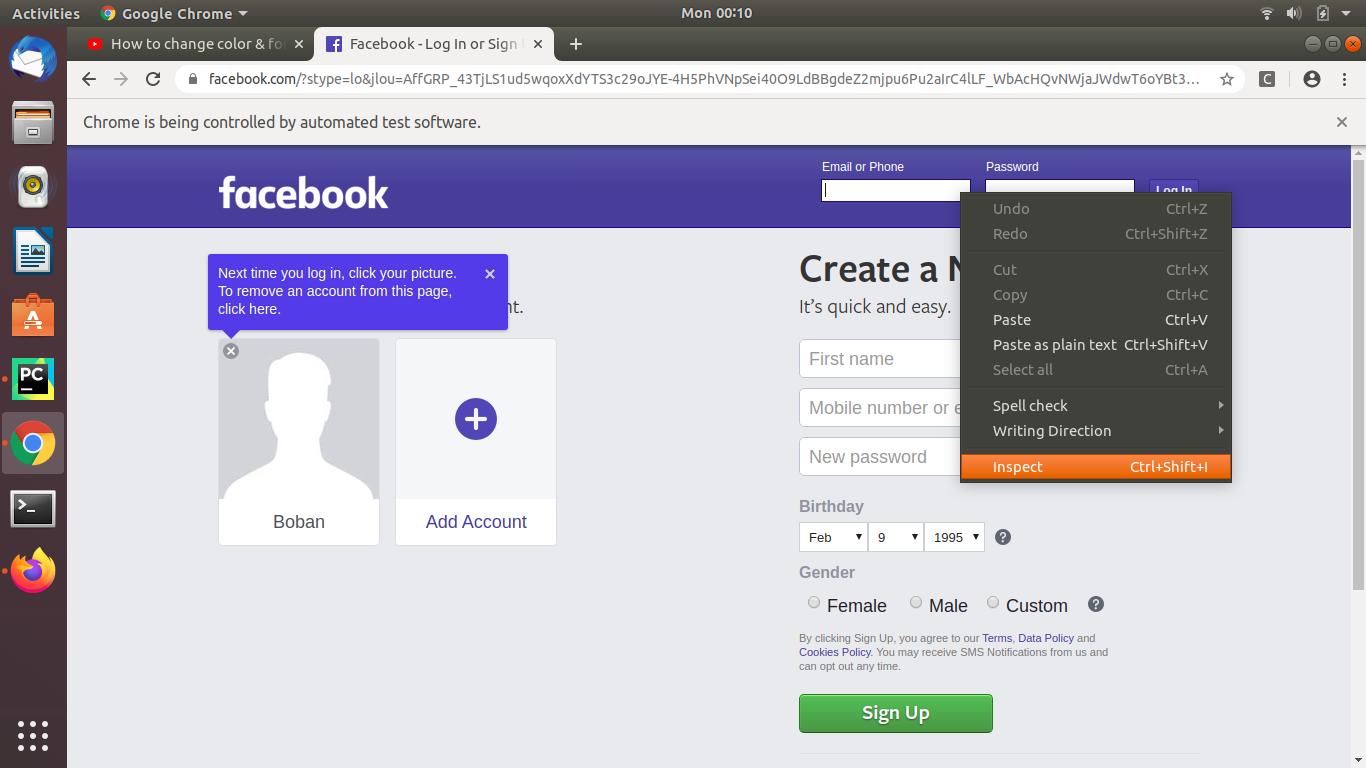Click the blue plus Add Account icon

(476, 419)
